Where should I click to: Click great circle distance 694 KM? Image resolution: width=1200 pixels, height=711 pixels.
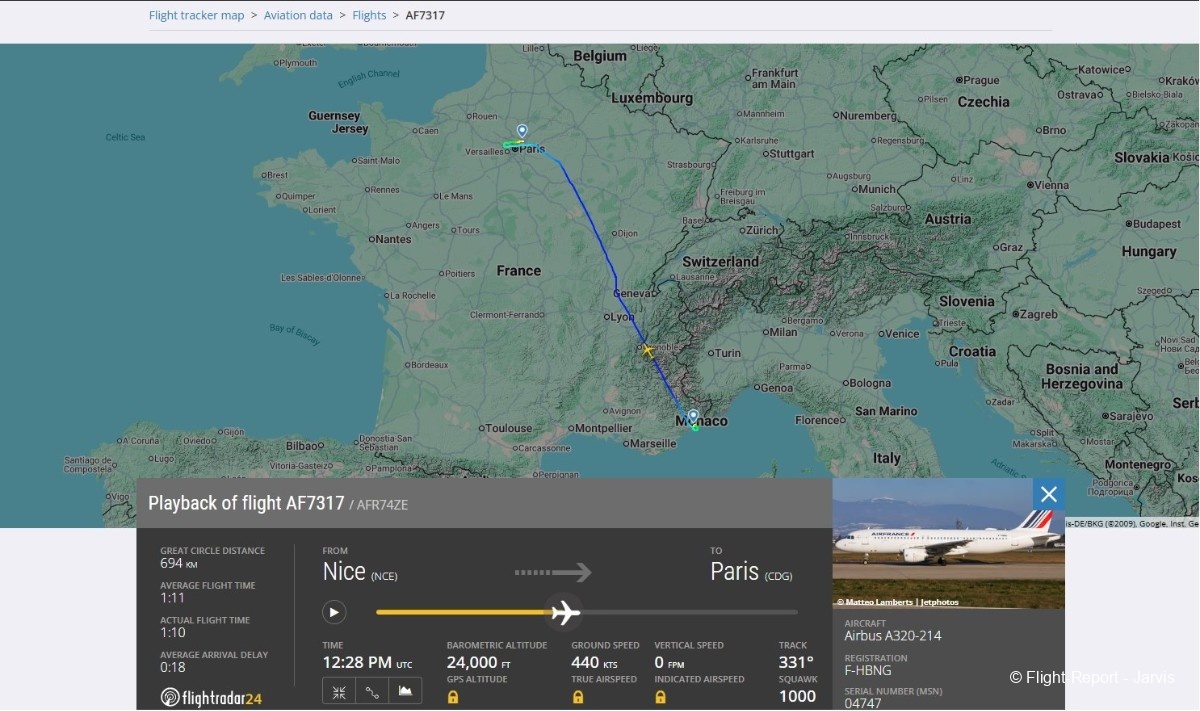point(179,563)
